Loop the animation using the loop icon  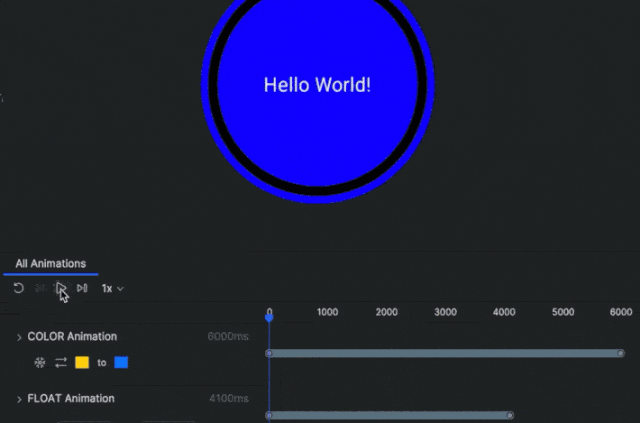click(x=18, y=288)
